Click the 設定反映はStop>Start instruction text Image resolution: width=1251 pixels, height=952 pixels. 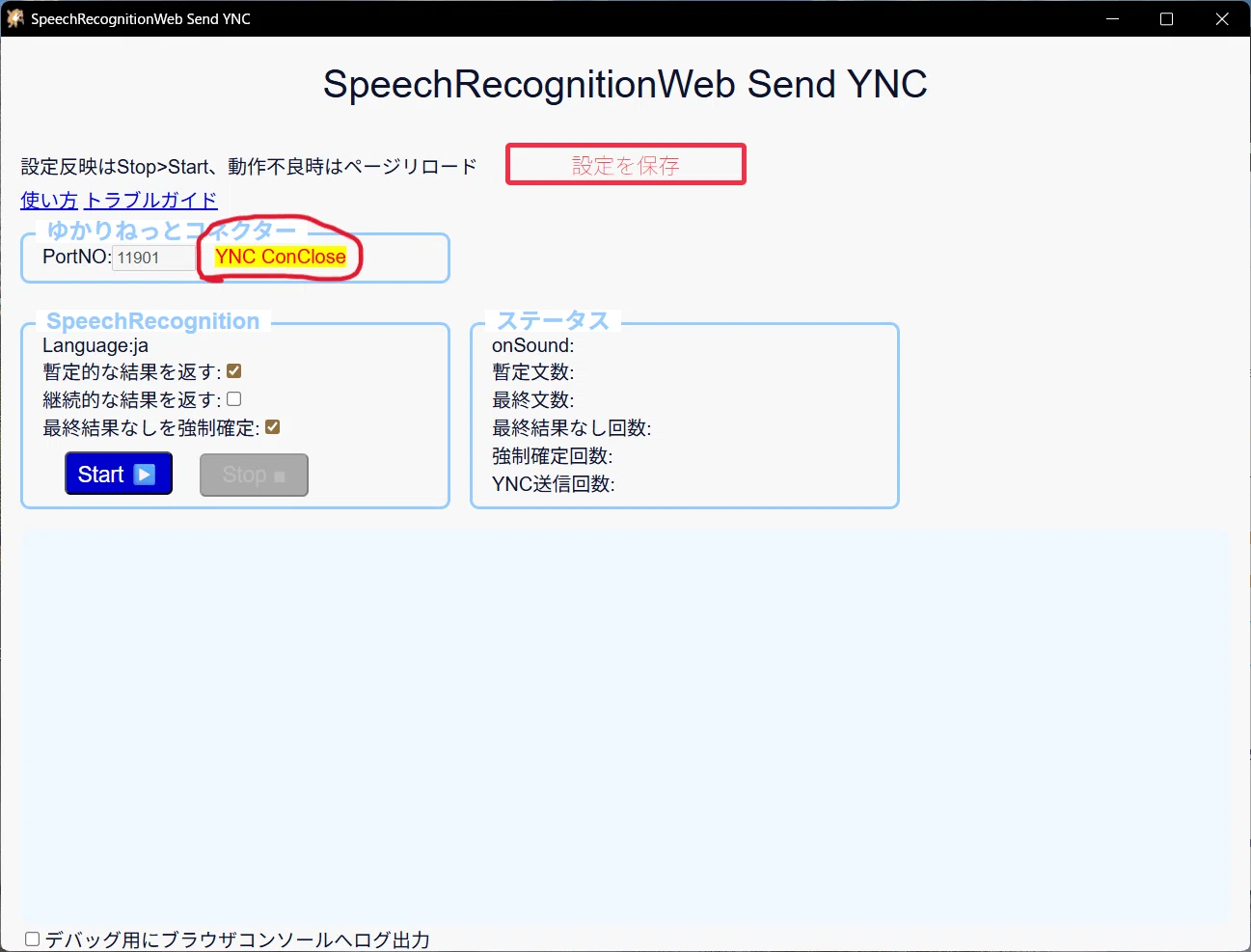point(249,167)
